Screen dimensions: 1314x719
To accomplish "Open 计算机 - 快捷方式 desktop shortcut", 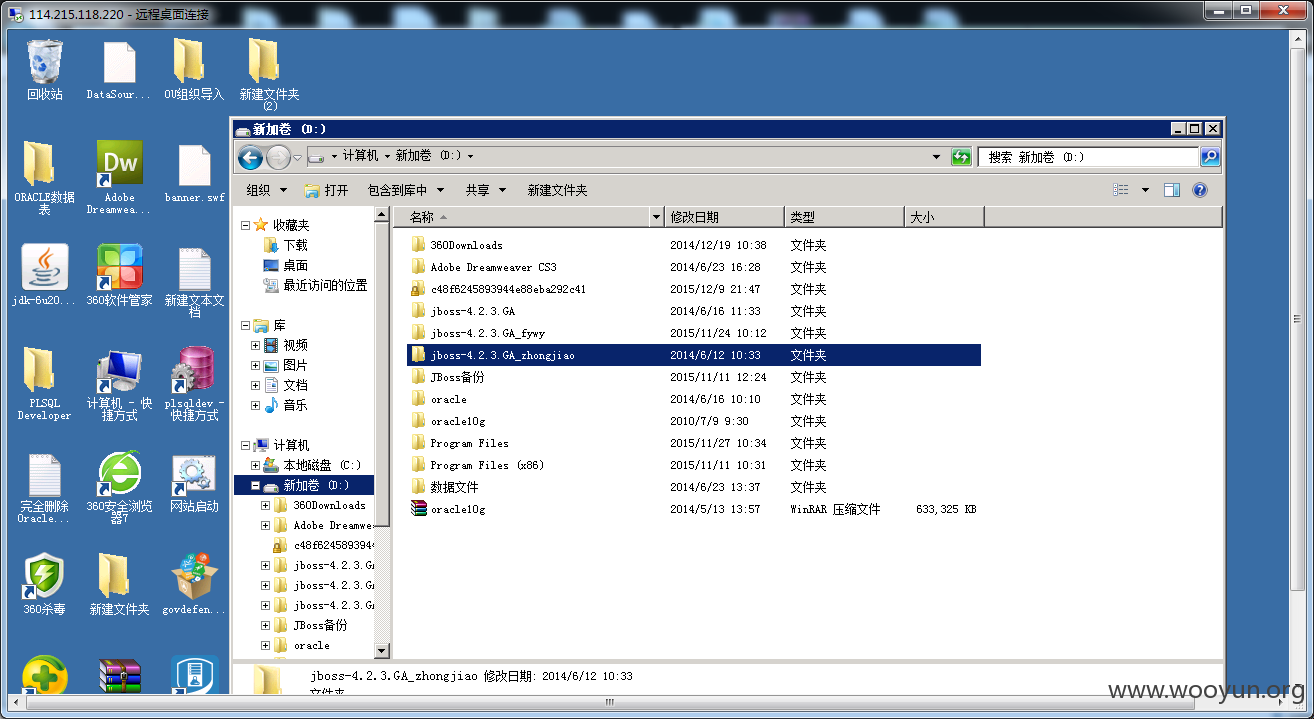I will pos(119,383).
